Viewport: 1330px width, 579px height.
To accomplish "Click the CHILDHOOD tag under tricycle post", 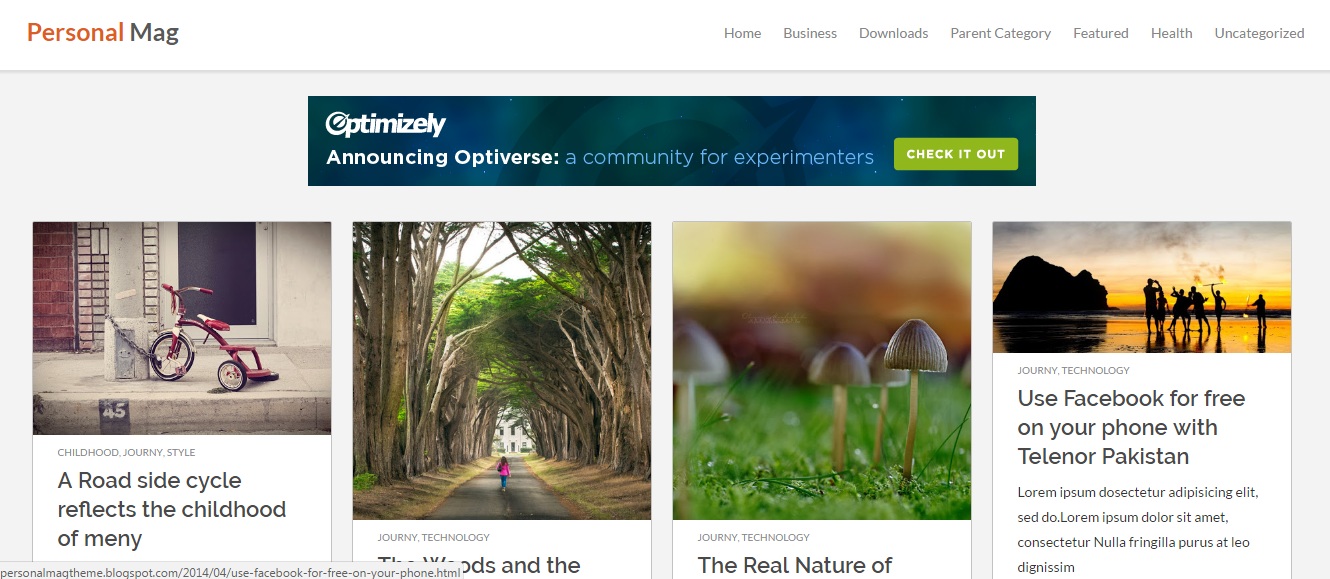I will click(88, 453).
